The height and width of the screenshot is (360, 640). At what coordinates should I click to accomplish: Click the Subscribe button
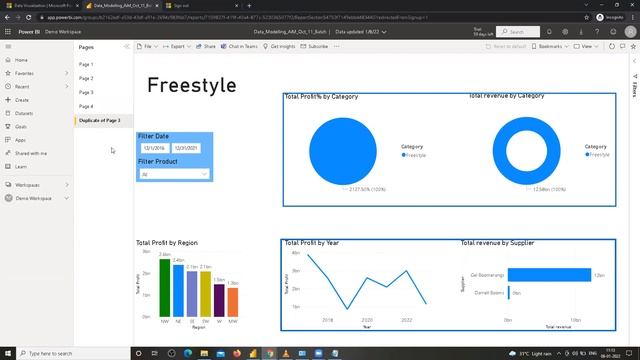click(314, 47)
